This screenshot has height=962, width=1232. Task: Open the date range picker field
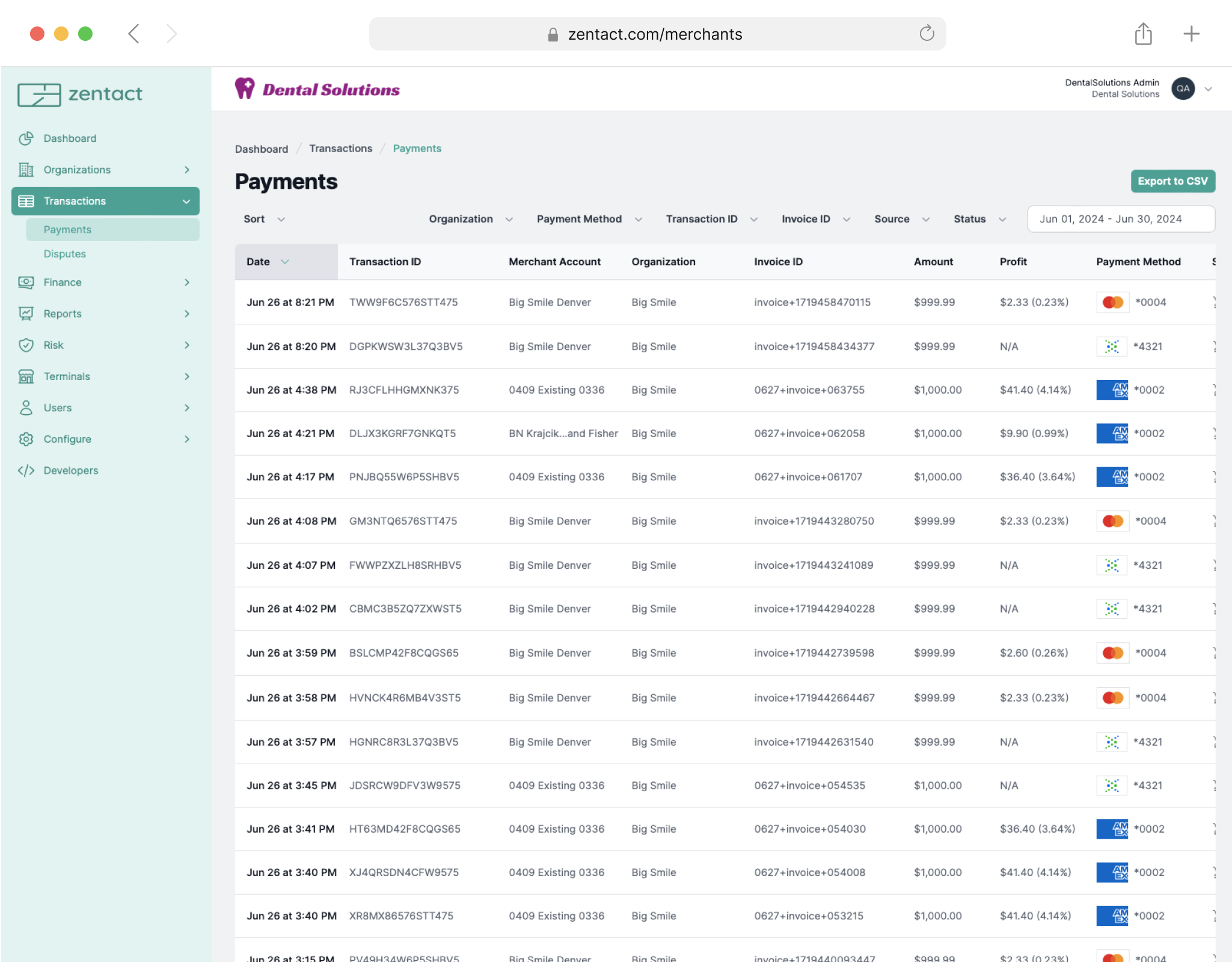pyautogui.click(x=1120, y=219)
